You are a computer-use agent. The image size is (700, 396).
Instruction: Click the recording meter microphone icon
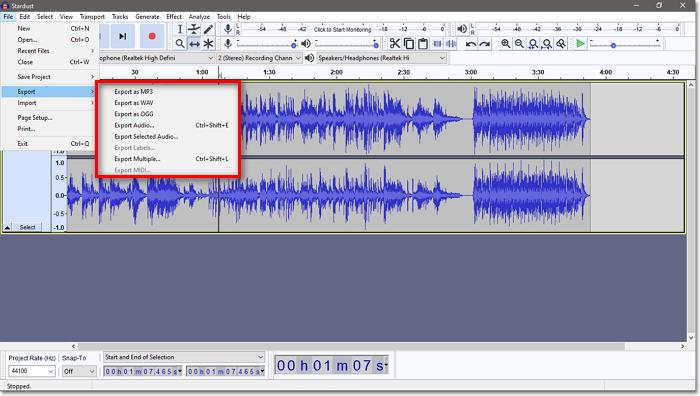click(228, 29)
